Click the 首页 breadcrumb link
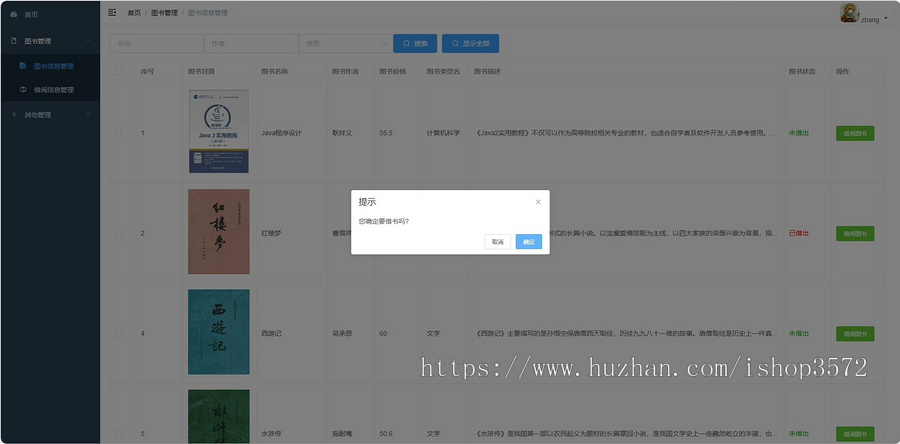Image resolution: width=900 pixels, height=444 pixels. tap(134, 13)
